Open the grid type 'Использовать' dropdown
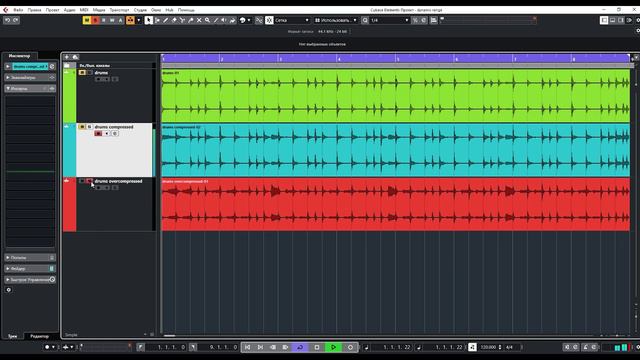This screenshot has height=360, width=640. [x=336, y=20]
